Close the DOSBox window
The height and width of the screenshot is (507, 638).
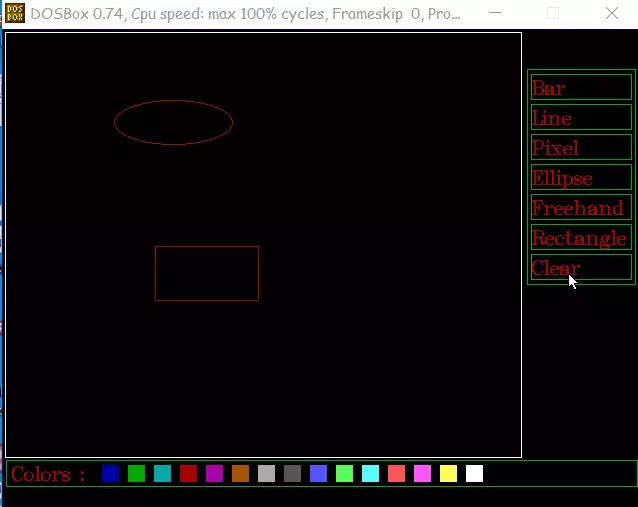pyautogui.click(x=612, y=13)
